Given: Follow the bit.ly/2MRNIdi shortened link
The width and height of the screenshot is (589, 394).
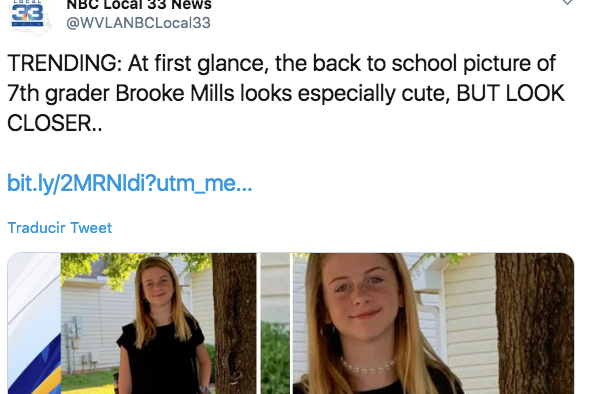Looking at the screenshot, I should pyautogui.click(x=130, y=183).
